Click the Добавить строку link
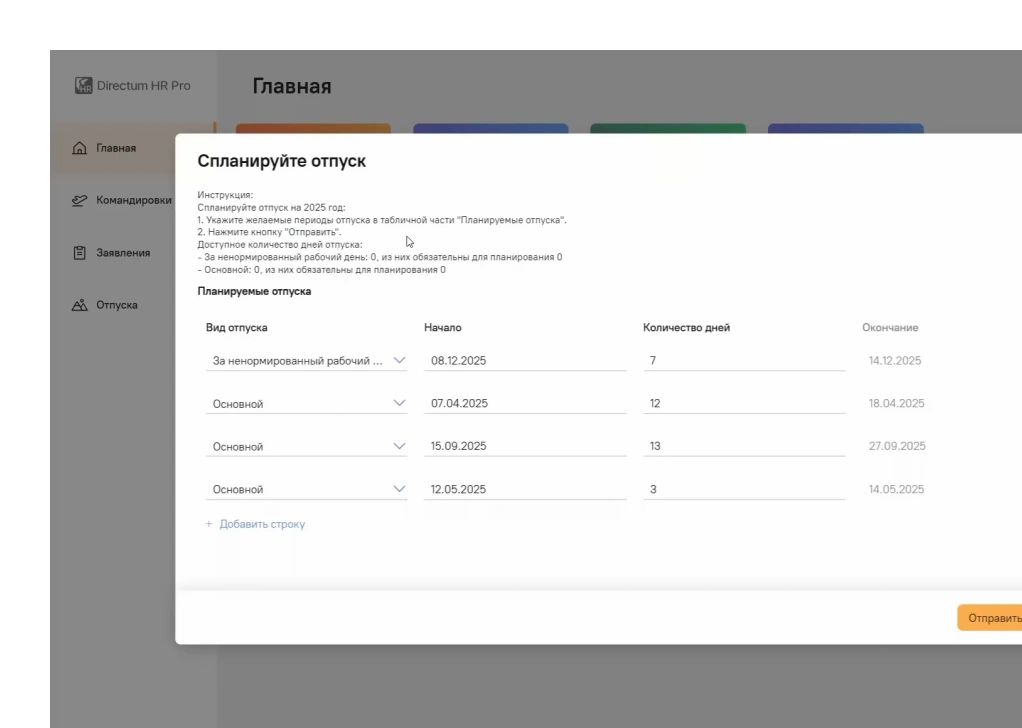Image resolution: width=1022 pixels, height=728 pixels. coord(262,524)
